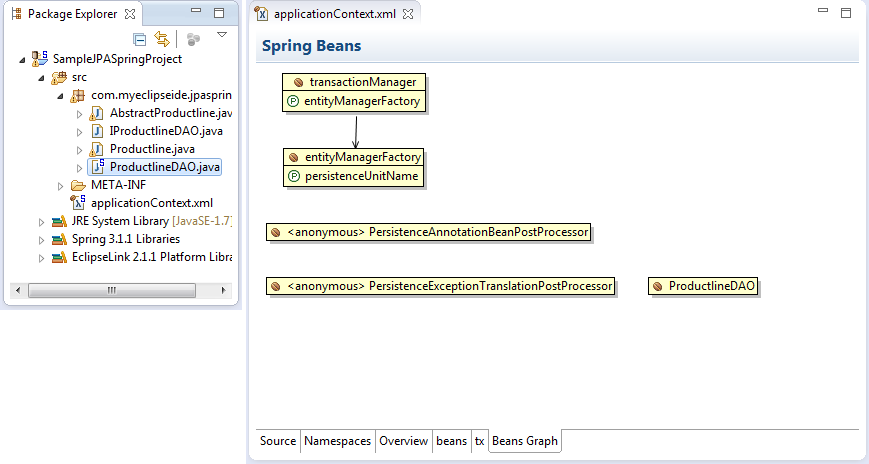Screen dimensions: 869x464
Task: Click the src source folder icon
Action: click(x=59, y=78)
